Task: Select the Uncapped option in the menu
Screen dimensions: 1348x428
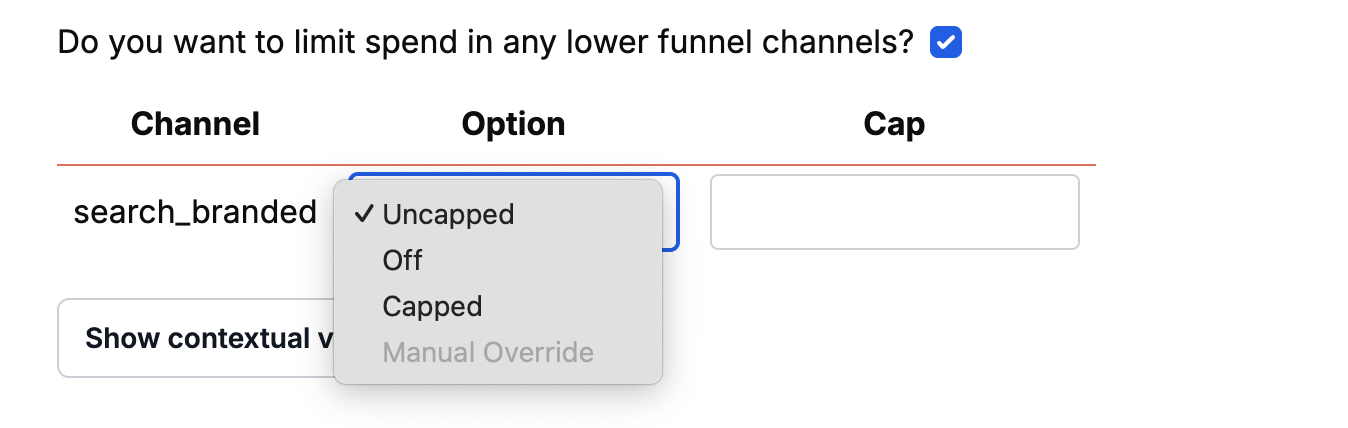Action: tap(448, 214)
